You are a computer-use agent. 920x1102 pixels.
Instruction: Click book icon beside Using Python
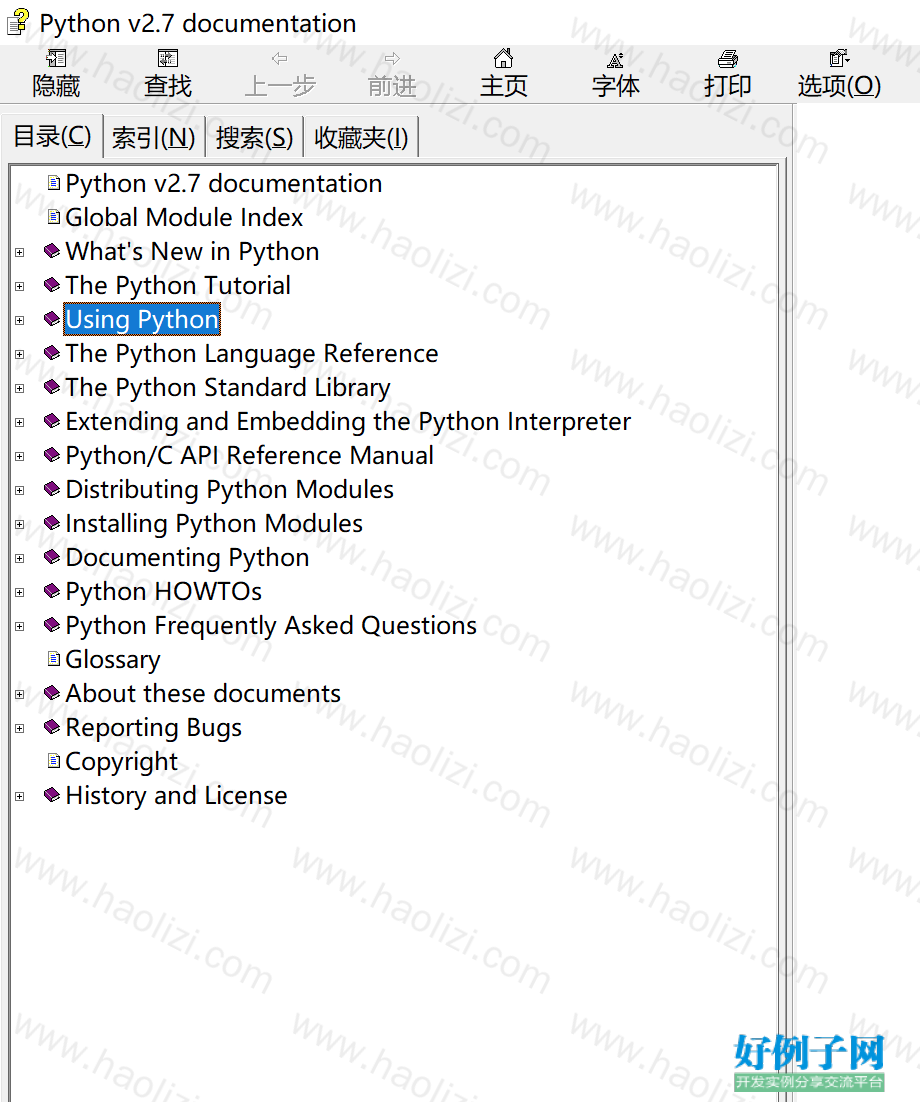[x=51, y=318]
